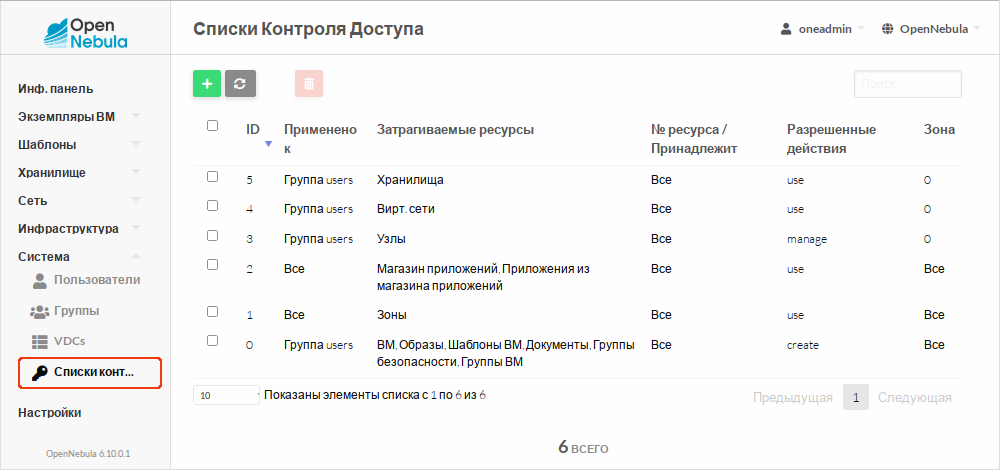Open Пользователи via its user icon
Viewport: 1000px width, 470px height.
[x=41, y=280]
